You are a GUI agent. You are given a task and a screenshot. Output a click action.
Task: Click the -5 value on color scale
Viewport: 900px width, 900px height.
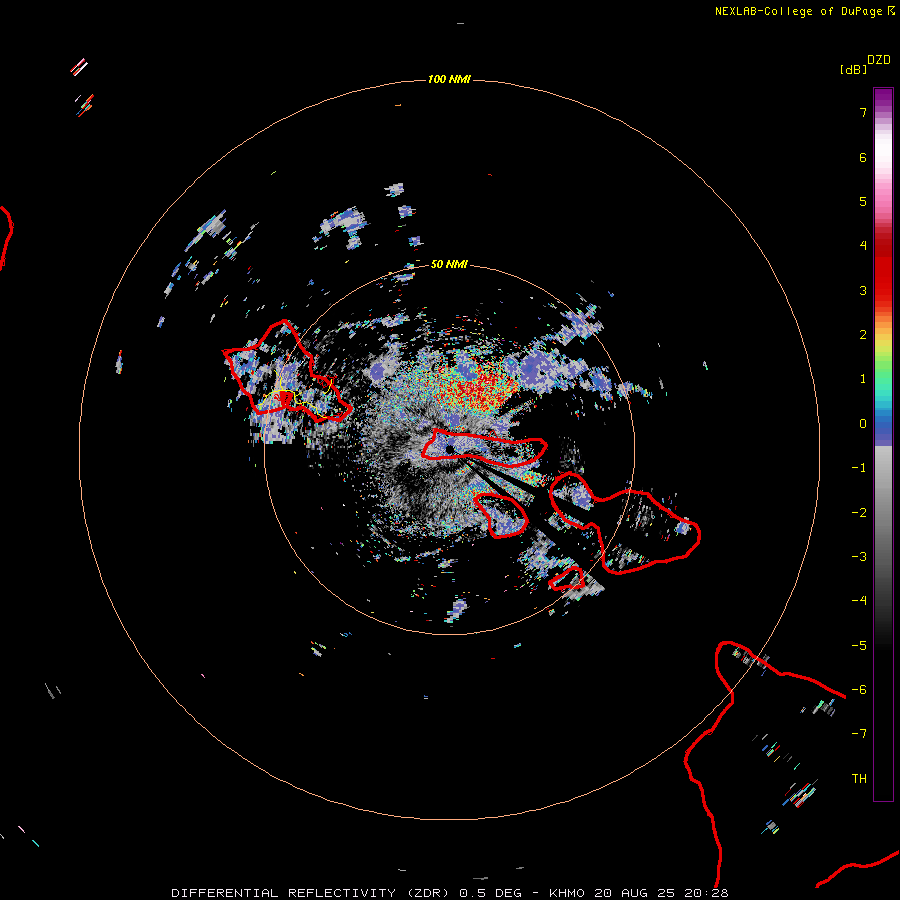pos(859,646)
